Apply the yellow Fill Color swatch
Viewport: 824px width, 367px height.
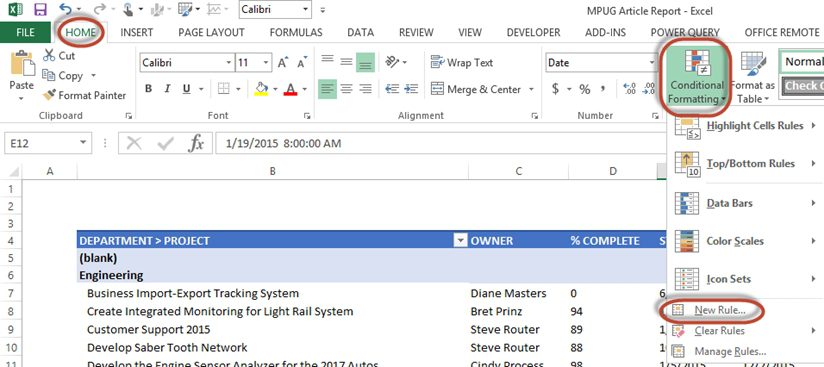coord(262,89)
